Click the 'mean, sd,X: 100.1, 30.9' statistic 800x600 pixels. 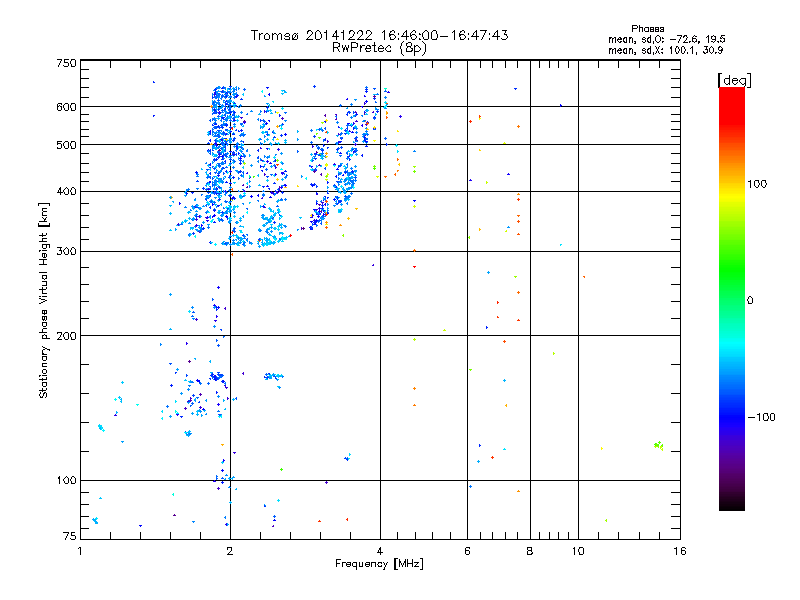(665, 50)
